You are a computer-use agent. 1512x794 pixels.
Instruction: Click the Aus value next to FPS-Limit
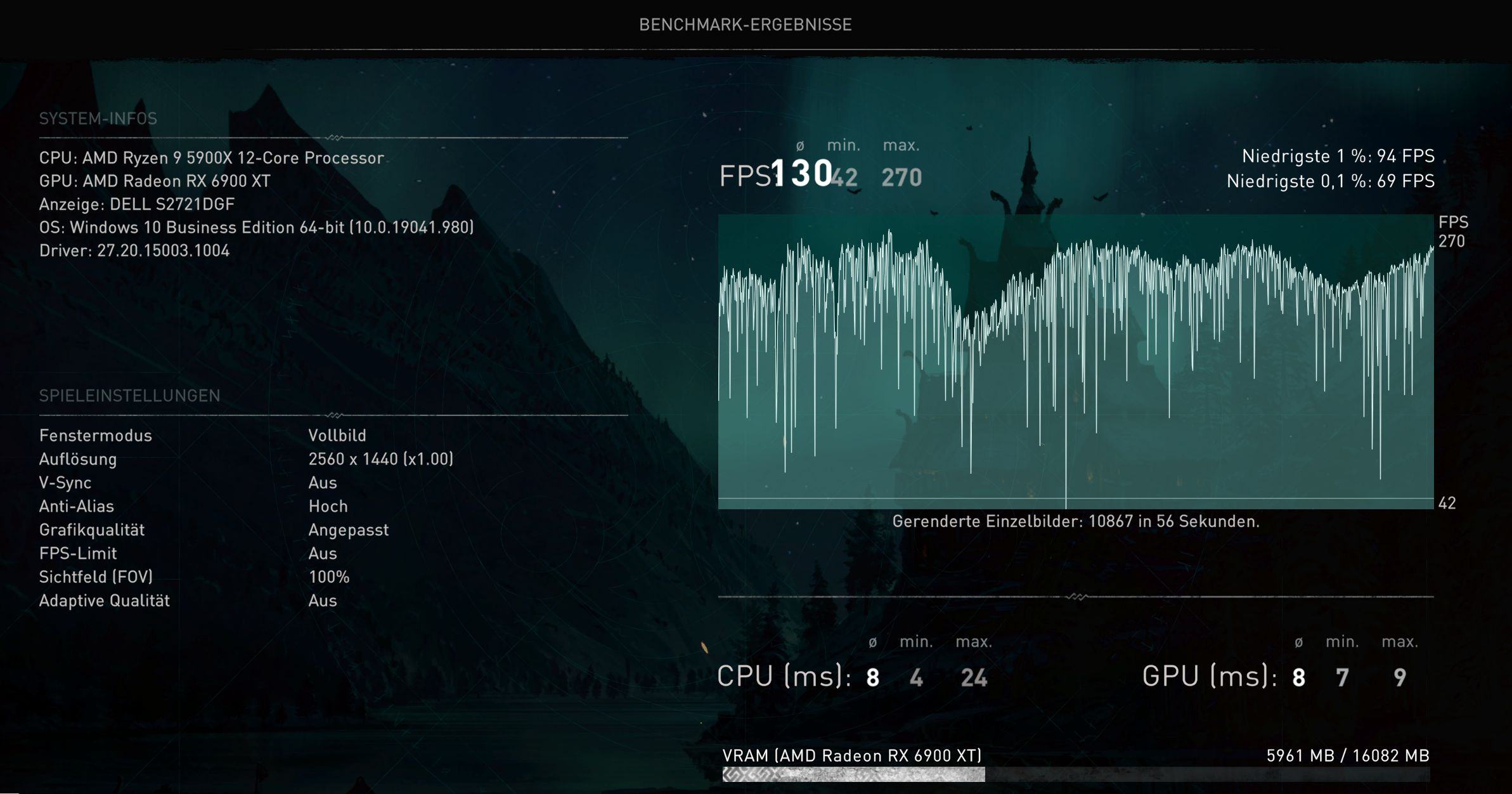point(323,554)
